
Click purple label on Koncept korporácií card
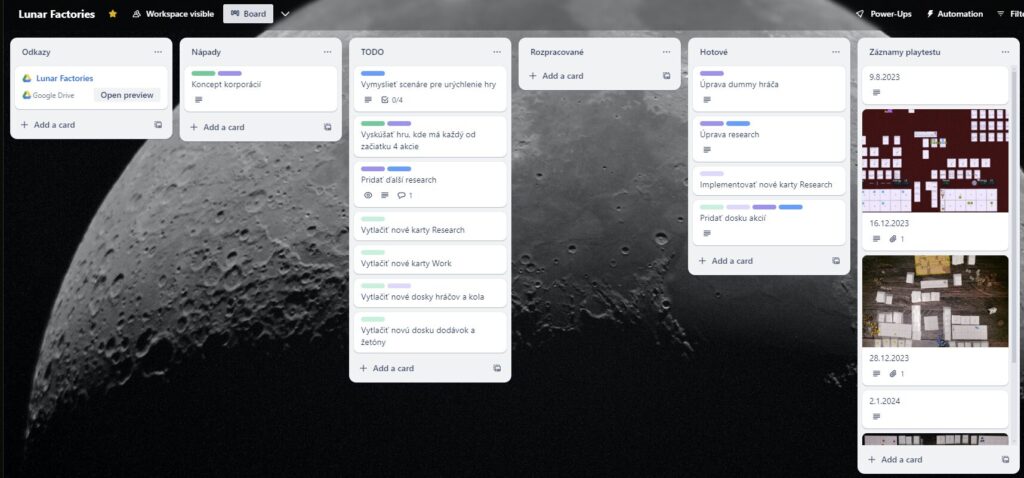[229, 73]
